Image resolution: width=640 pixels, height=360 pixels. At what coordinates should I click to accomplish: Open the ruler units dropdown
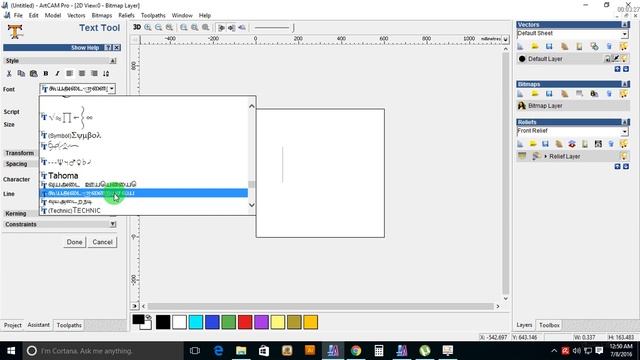tap(505, 39)
